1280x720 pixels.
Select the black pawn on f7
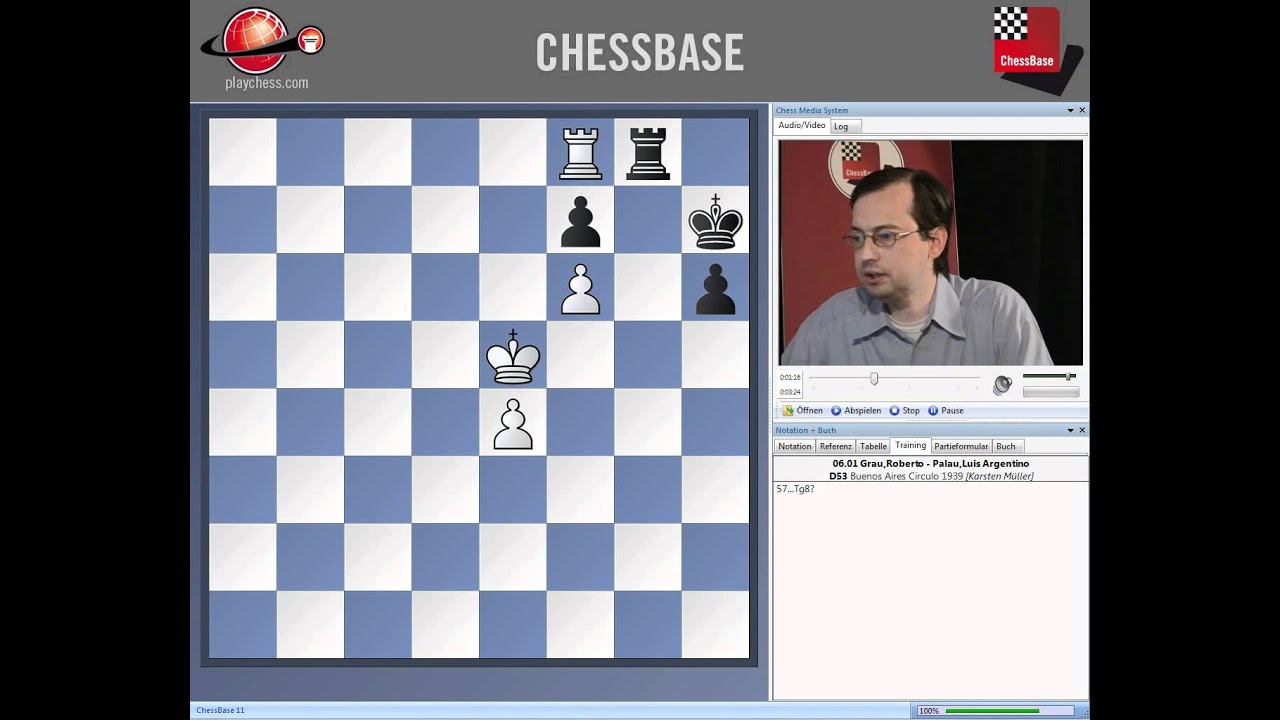580,221
